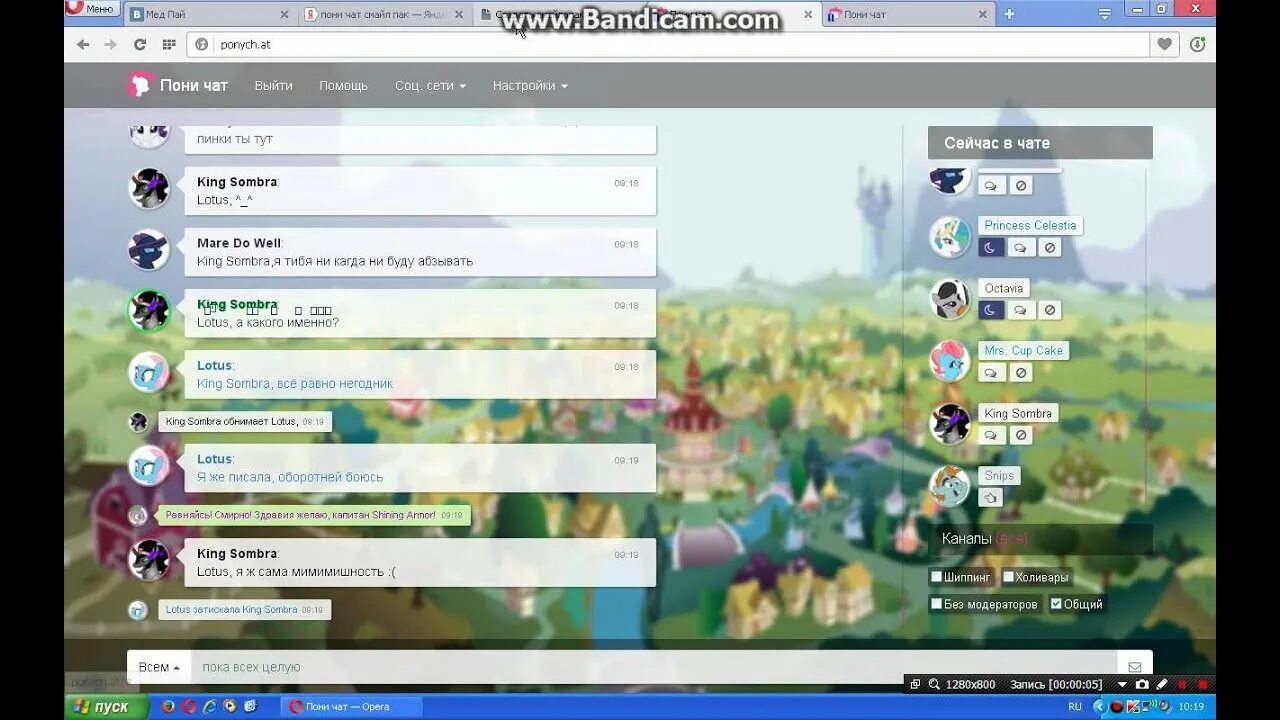Reload the page with the refresh icon

140,44
